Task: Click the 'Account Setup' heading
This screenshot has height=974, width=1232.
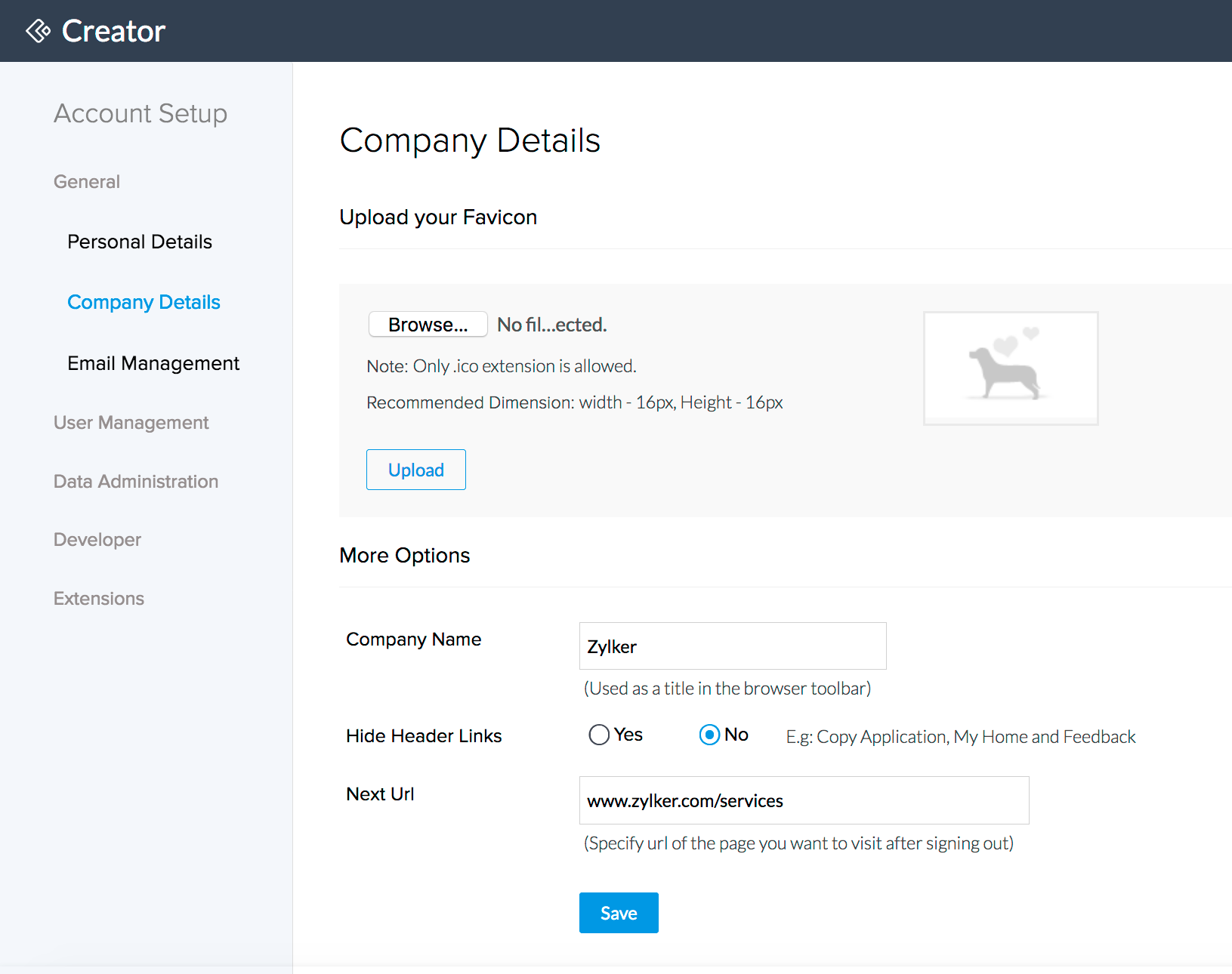Action: coord(140,113)
